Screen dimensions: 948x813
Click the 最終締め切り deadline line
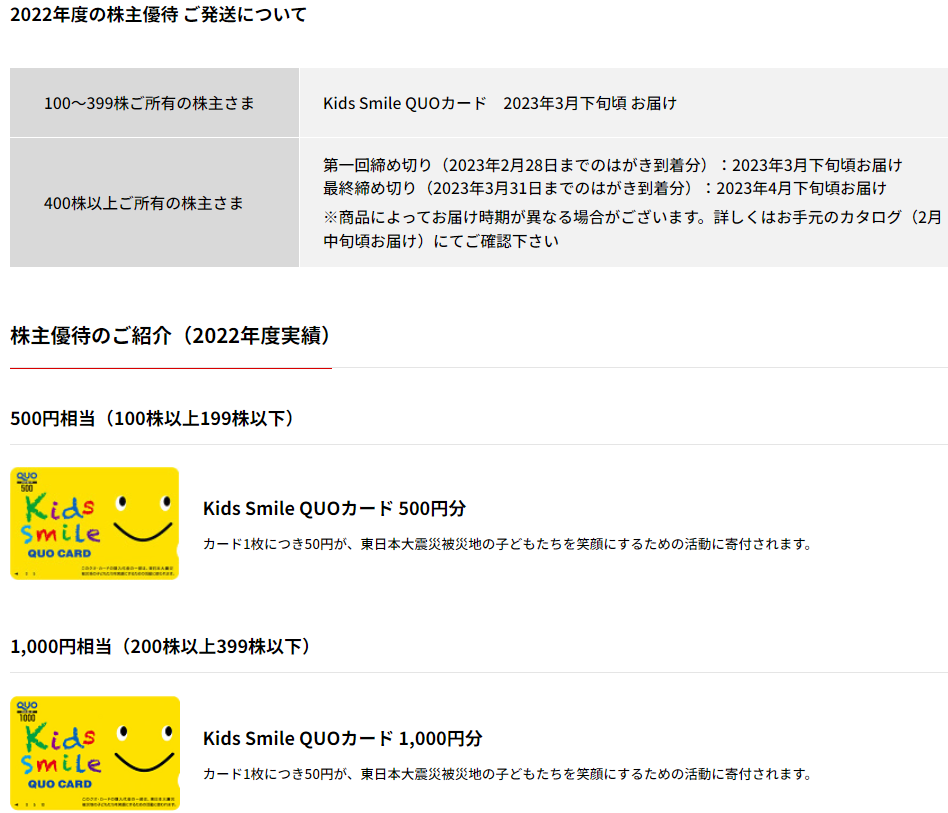point(604,188)
